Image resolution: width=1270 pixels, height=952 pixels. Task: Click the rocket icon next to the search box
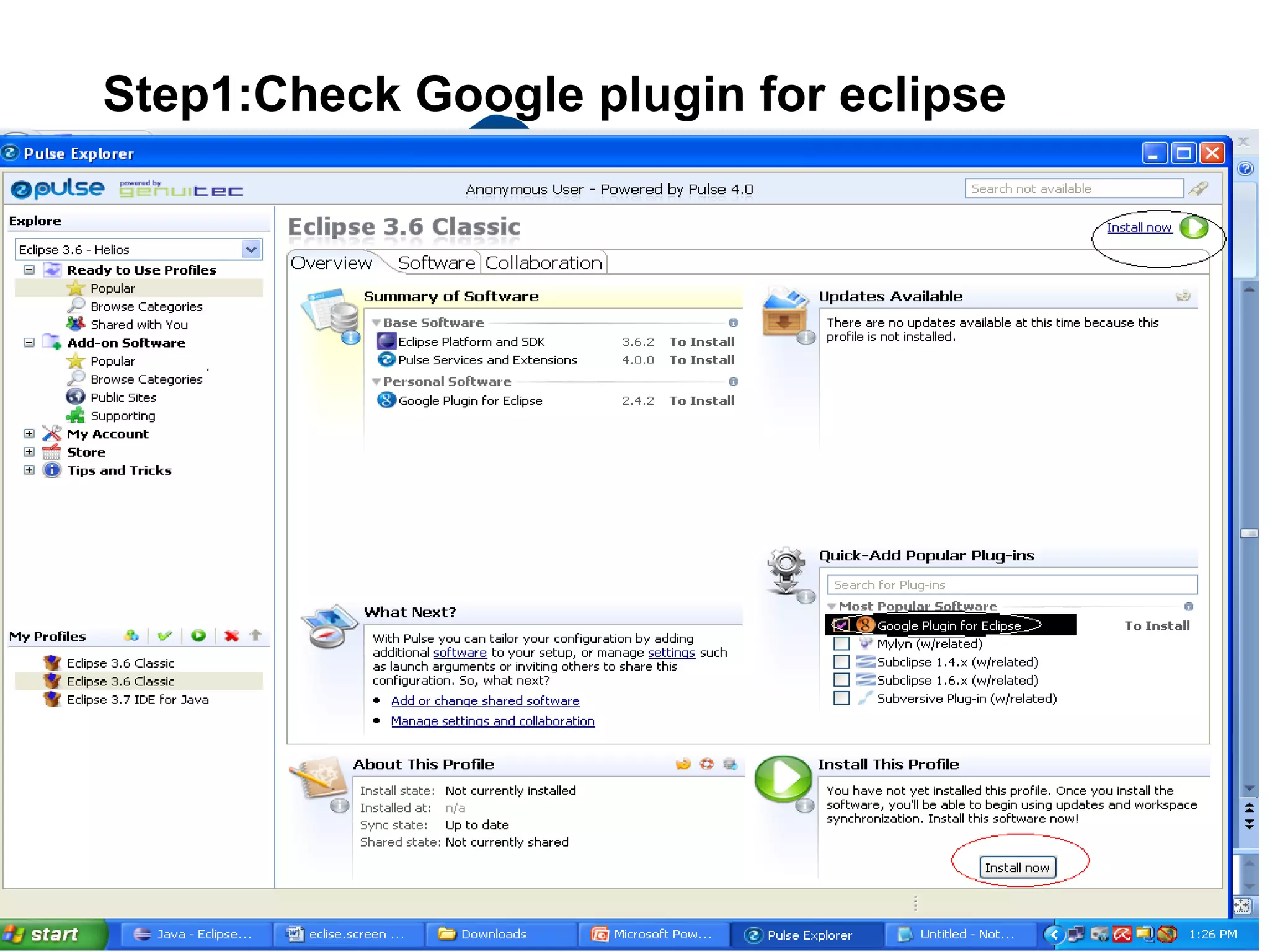(x=1199, y=188)
